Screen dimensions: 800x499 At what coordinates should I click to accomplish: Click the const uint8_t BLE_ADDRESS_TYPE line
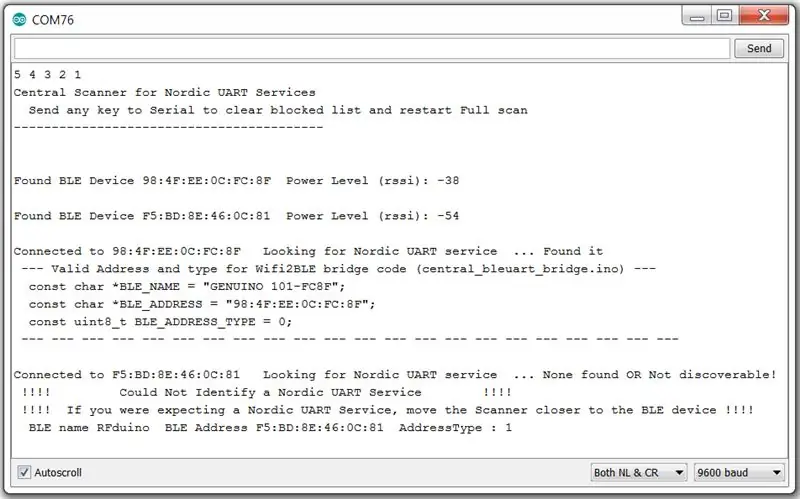[x=160, y=322]
